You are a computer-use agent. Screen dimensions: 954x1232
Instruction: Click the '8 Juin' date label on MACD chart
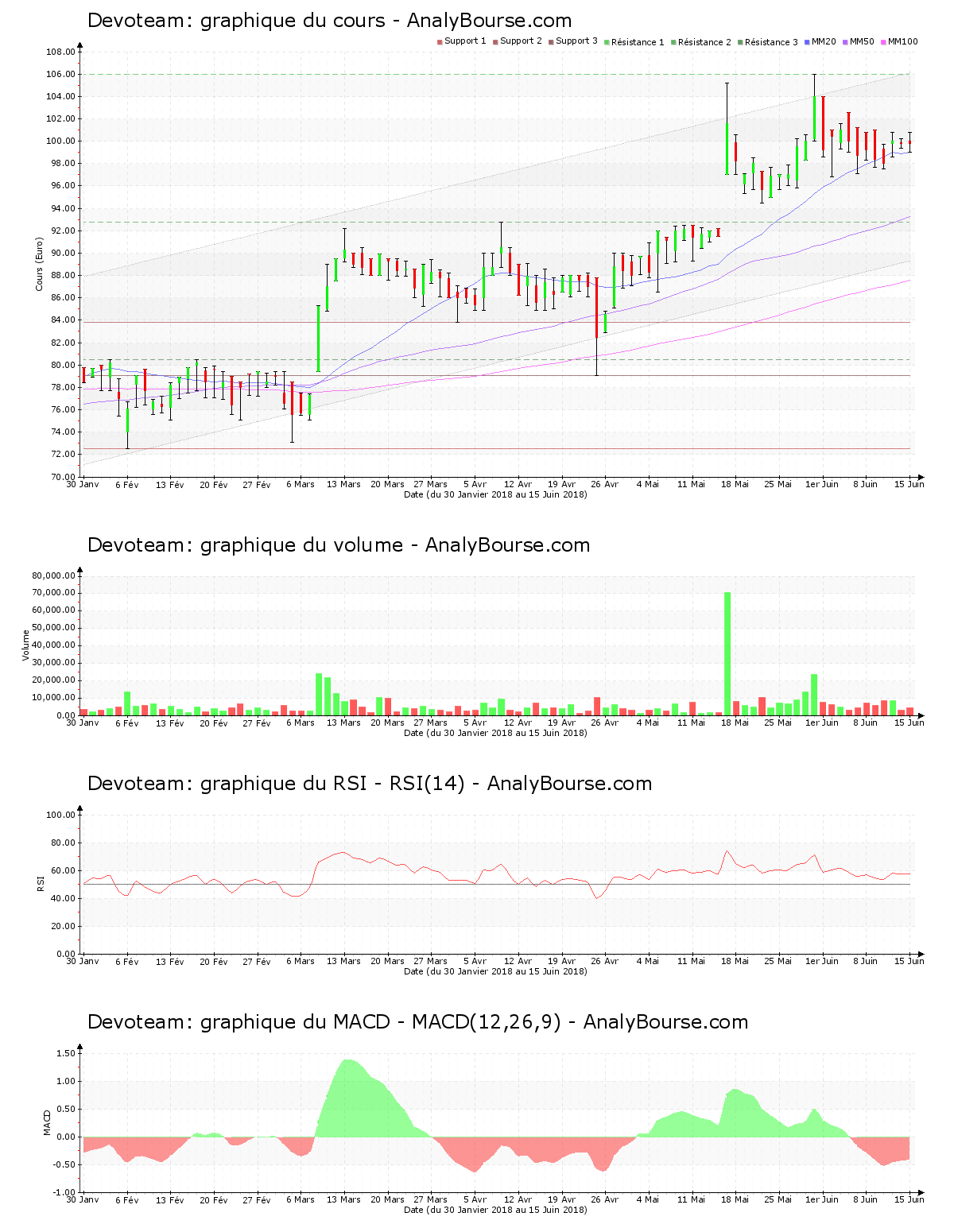866,1199
